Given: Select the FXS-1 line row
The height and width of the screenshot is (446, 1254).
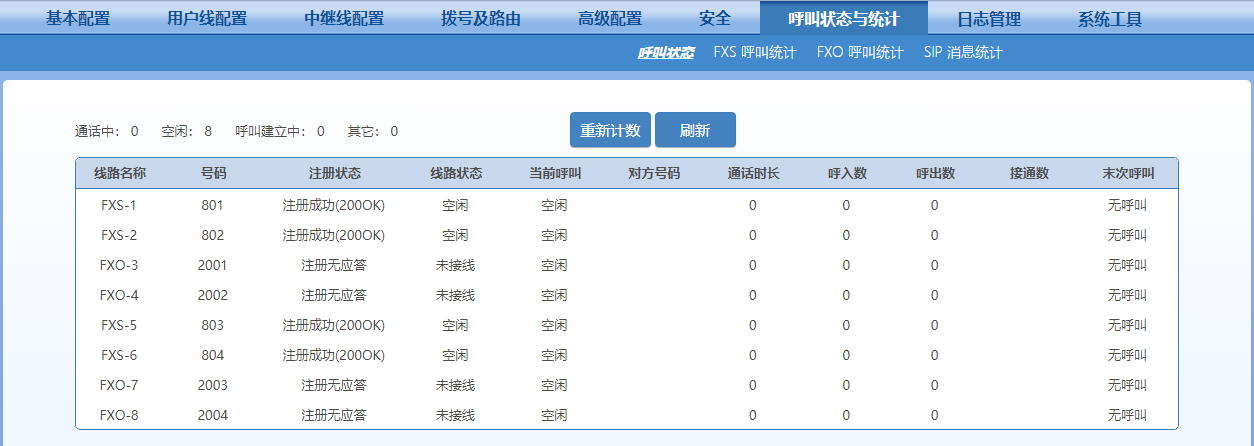Looking at the screenshot, I should [x=119, y=205].
